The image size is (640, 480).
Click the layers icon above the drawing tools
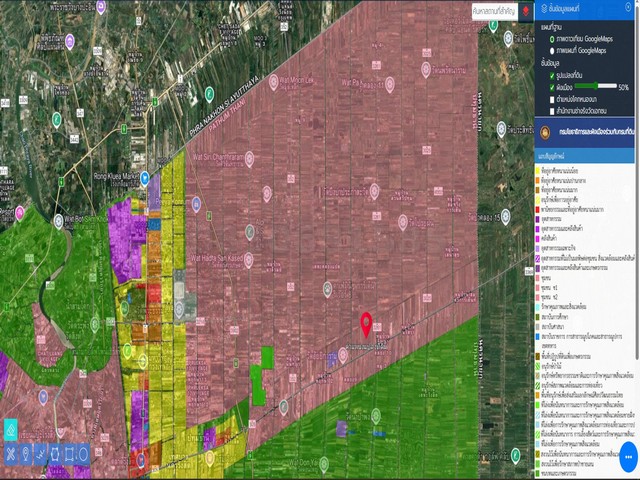(x=11, y=429)
